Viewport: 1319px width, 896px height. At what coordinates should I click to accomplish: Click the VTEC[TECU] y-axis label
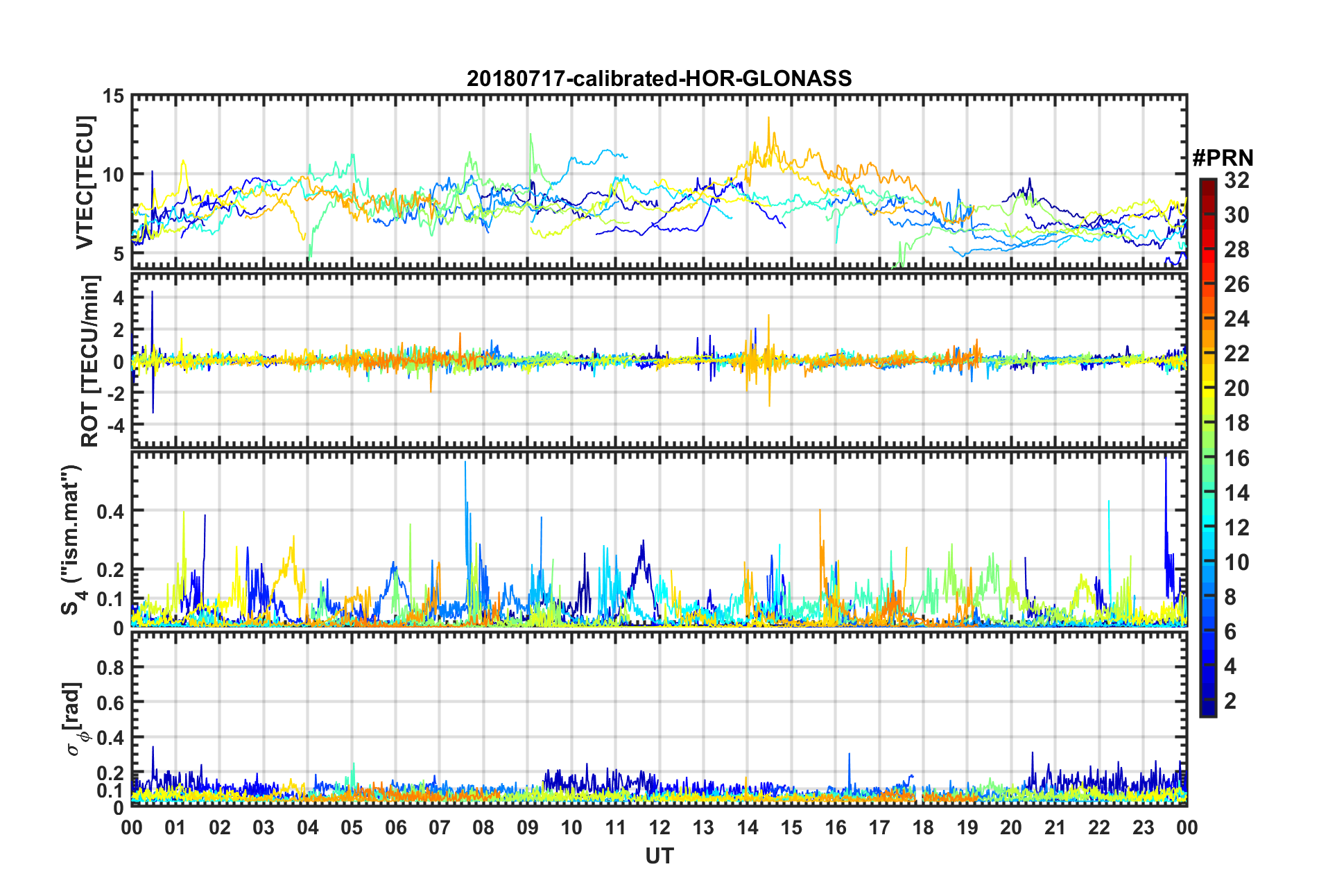pyautogui.click(x=84, y=182)
